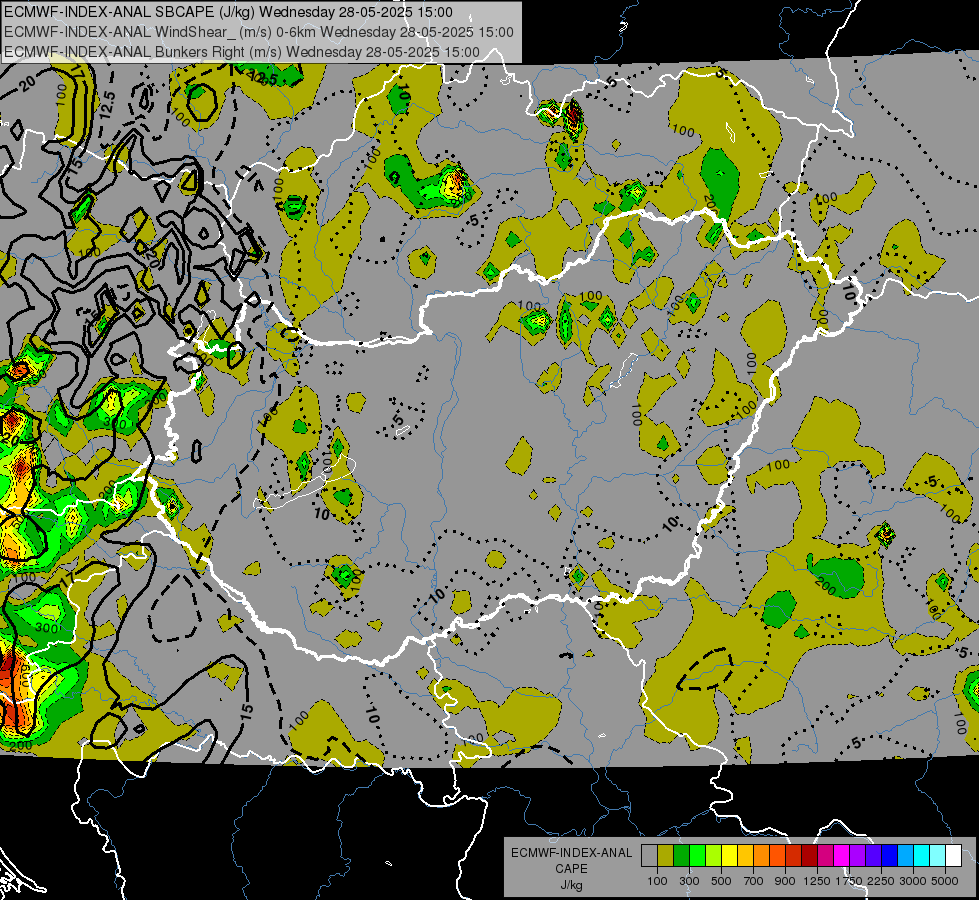This screenshot has height=900, width=979.
Task: Select the pure blue legend swatch
Action: 890,855
